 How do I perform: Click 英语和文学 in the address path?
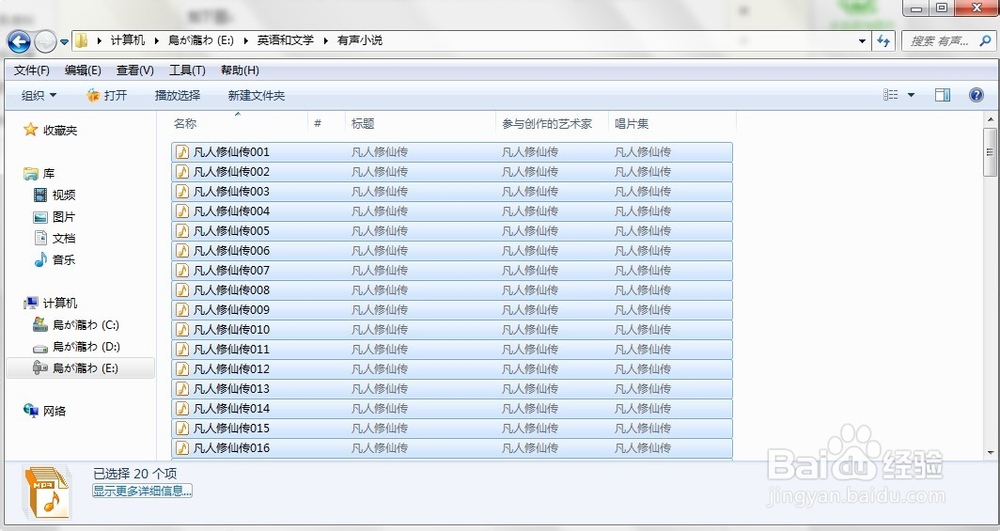click(285, 41)
